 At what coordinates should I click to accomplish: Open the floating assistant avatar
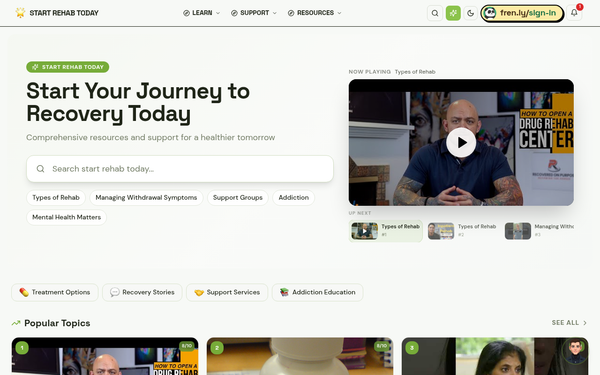[575, 350]
